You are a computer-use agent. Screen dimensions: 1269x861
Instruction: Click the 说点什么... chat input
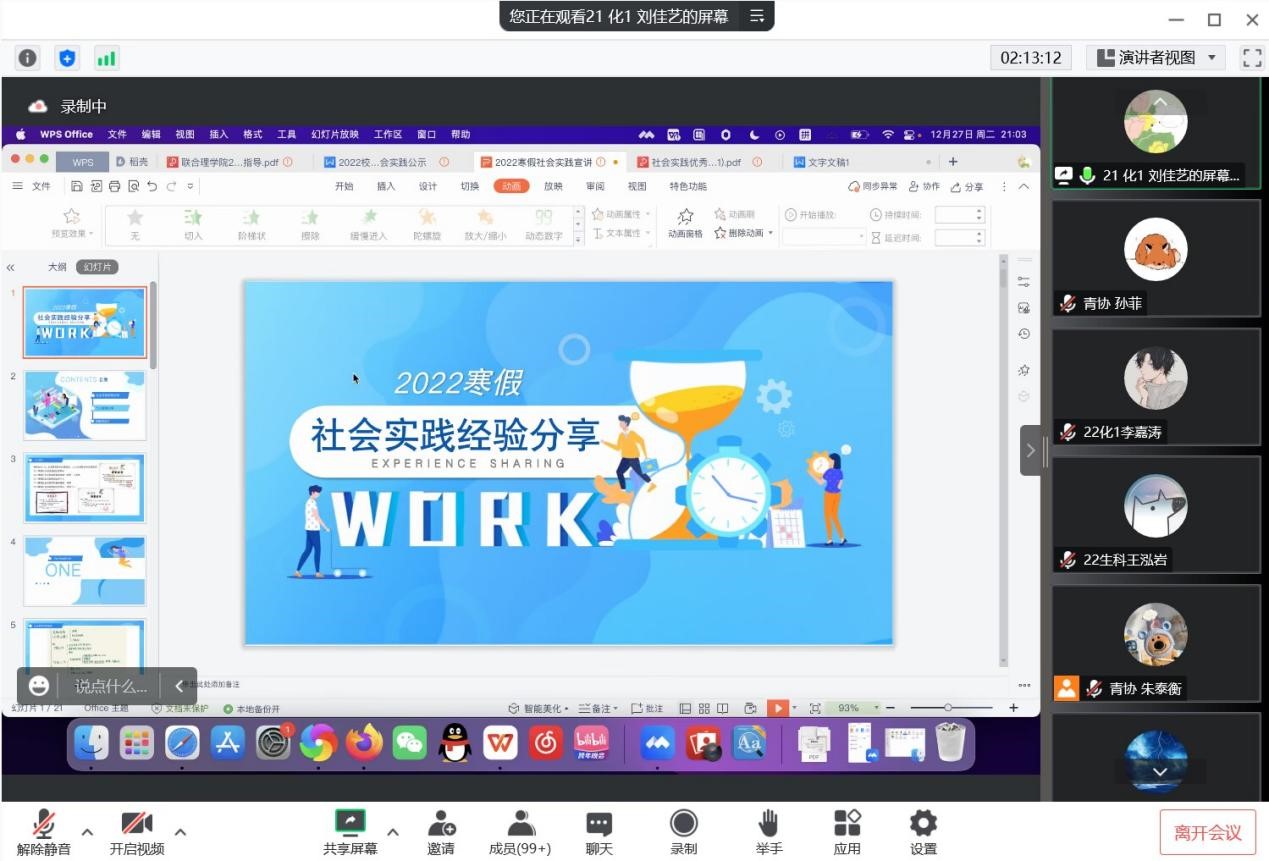click(111, 687)
